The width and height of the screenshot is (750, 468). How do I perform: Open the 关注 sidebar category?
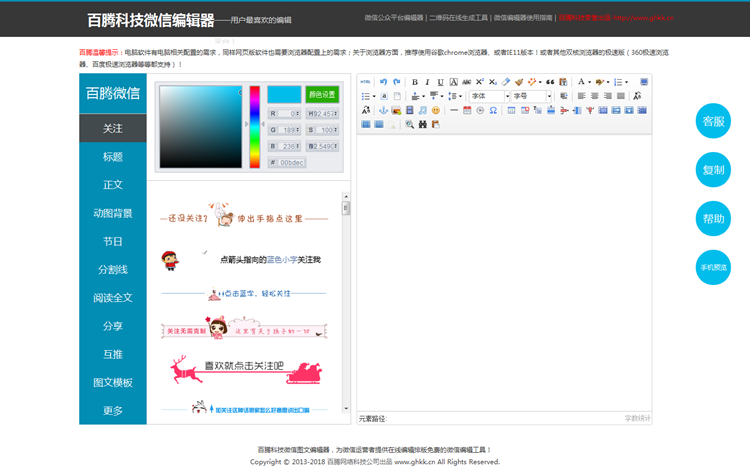tap(113, 128)
